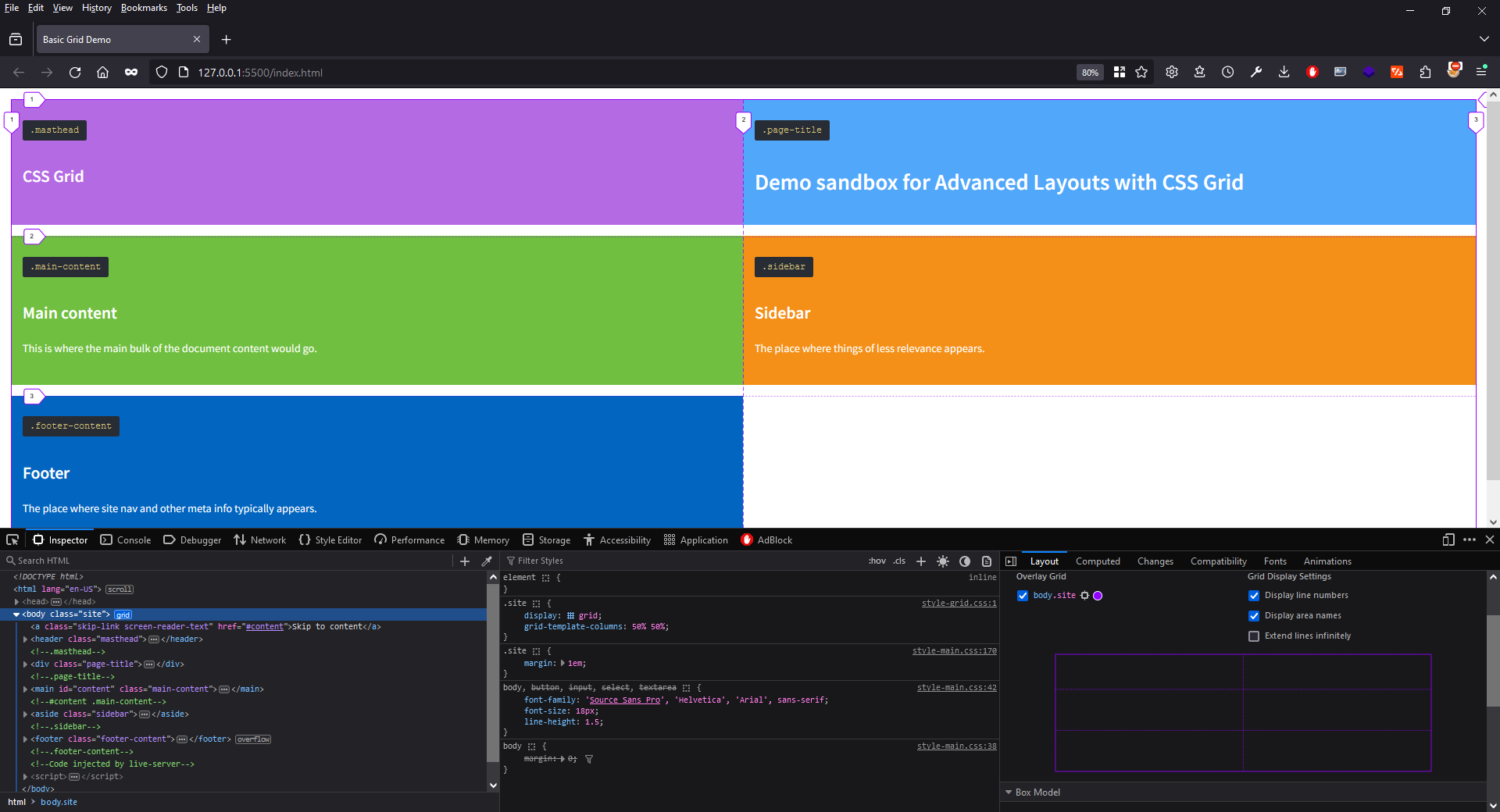Expand the div page-title node

click(x=25, y=664)
